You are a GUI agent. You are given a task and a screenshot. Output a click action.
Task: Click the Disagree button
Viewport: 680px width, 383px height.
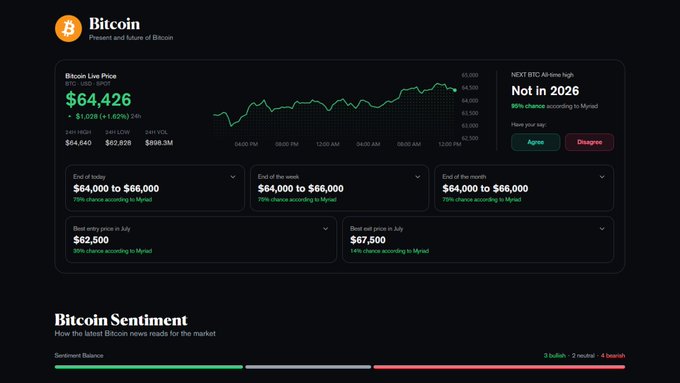589,142
